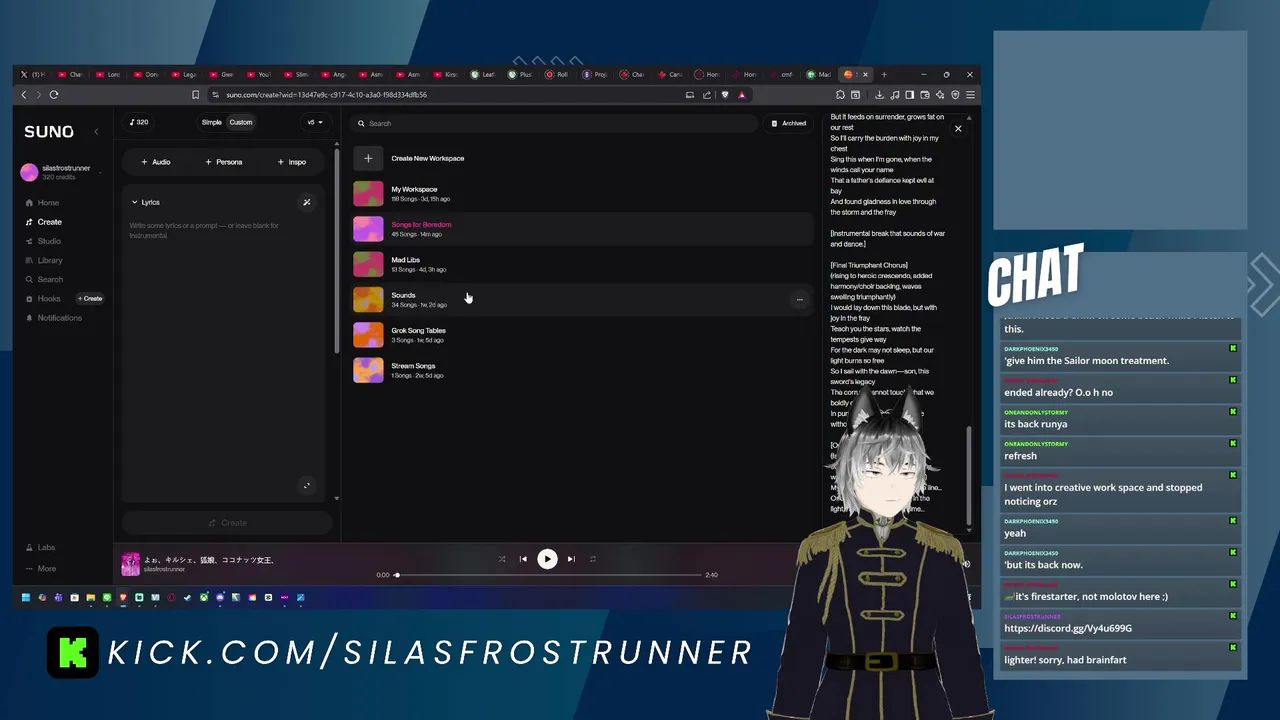Image resolution: width=1280 pixels, height=720 pixels.
Task: Click the plus tile for Create New Workspace
Action: [x=368, y=158]
